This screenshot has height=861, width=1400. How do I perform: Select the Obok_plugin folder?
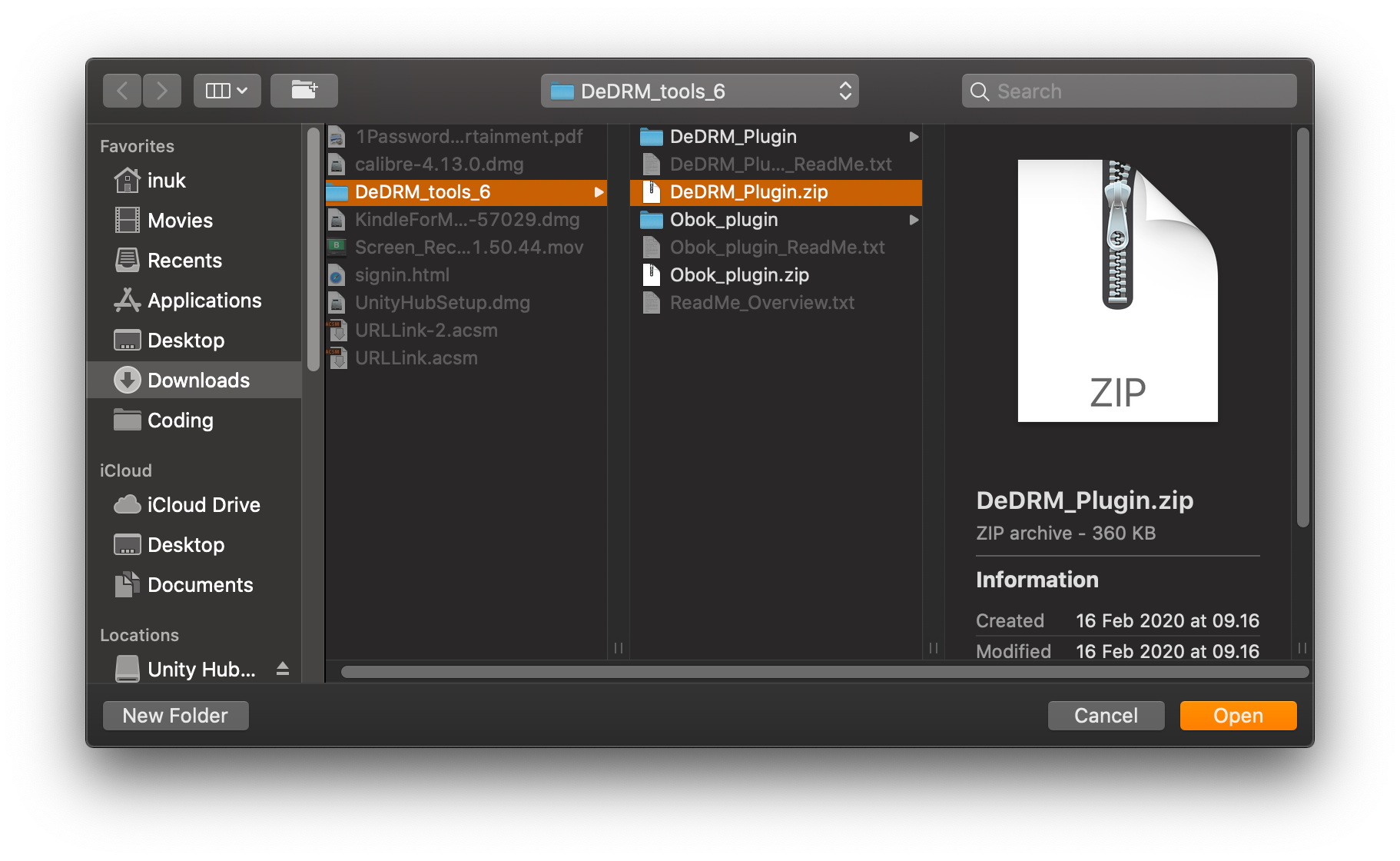(x=776, y=220)
